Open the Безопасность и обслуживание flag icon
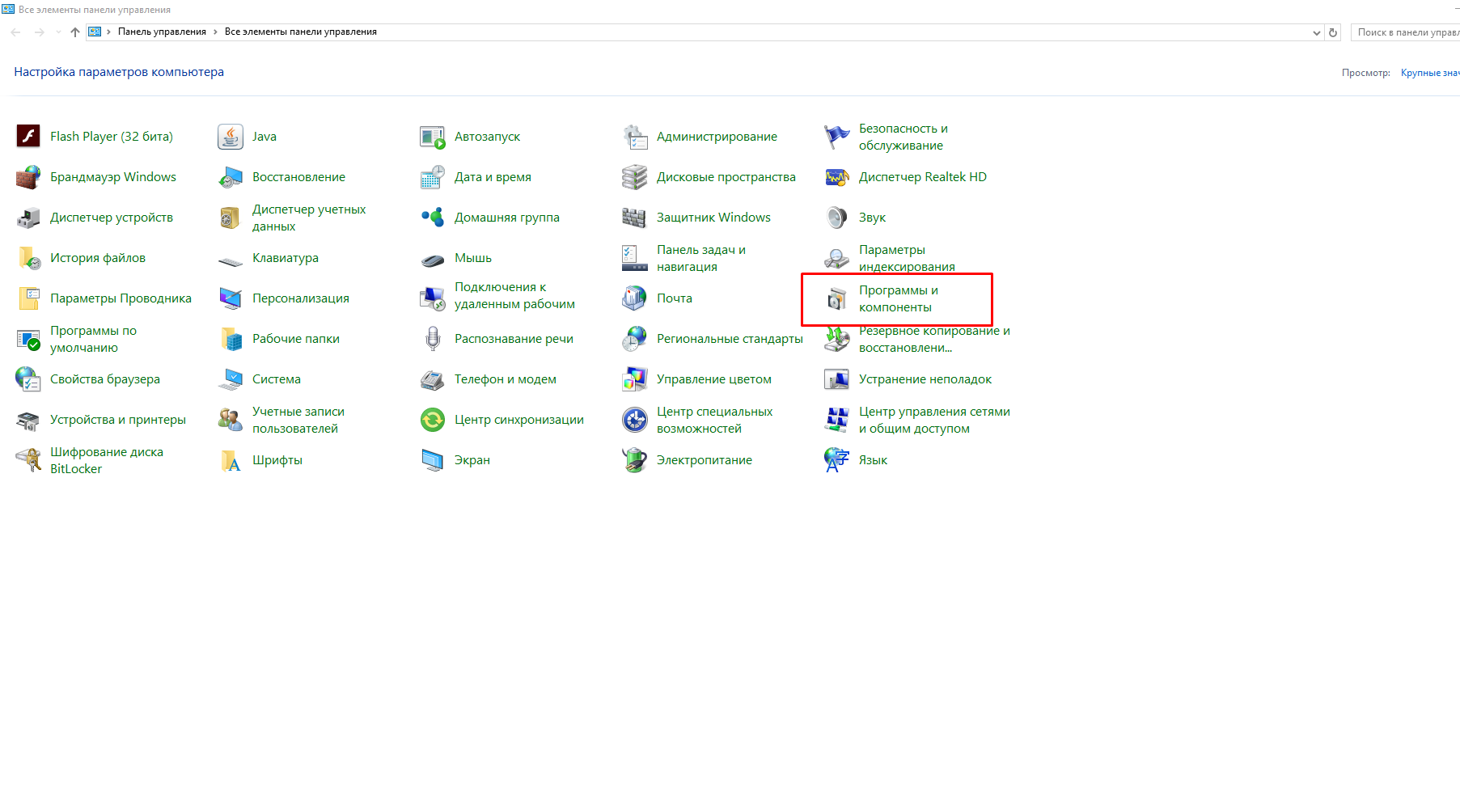Viewport: 1460px width, 812px height. click(x=837, y=137)
